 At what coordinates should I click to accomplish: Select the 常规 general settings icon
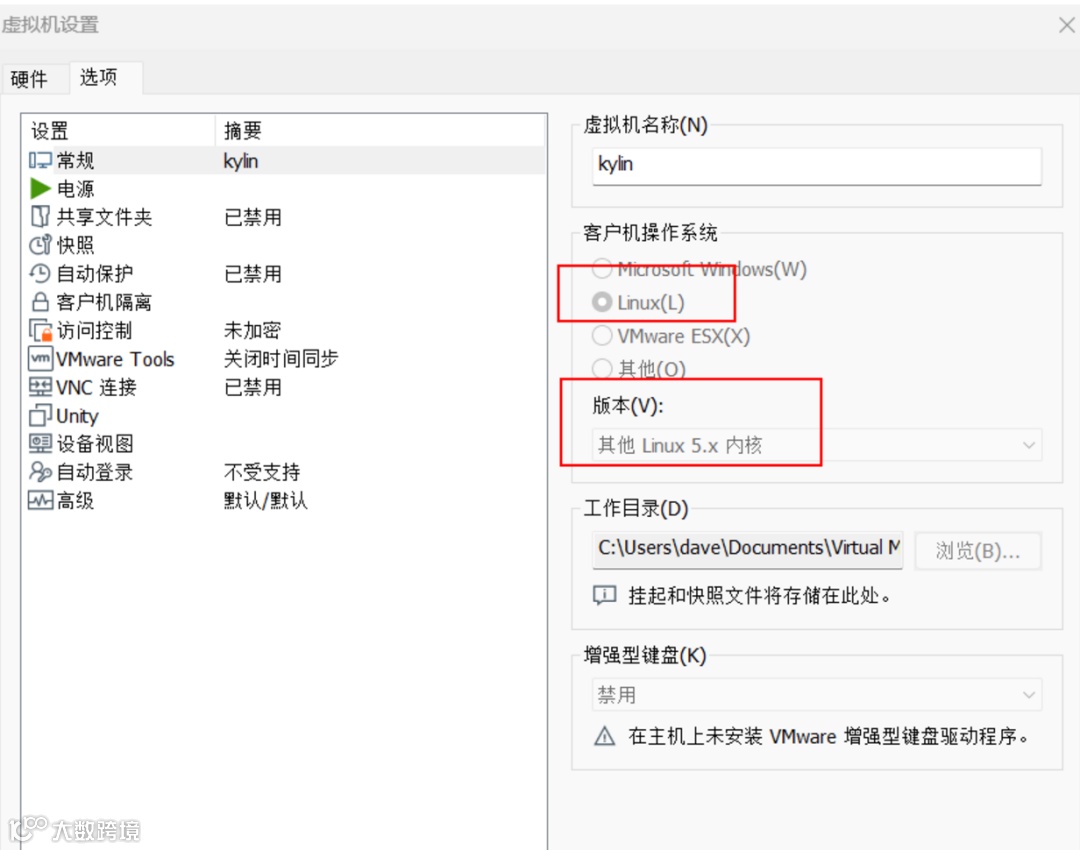40,161
